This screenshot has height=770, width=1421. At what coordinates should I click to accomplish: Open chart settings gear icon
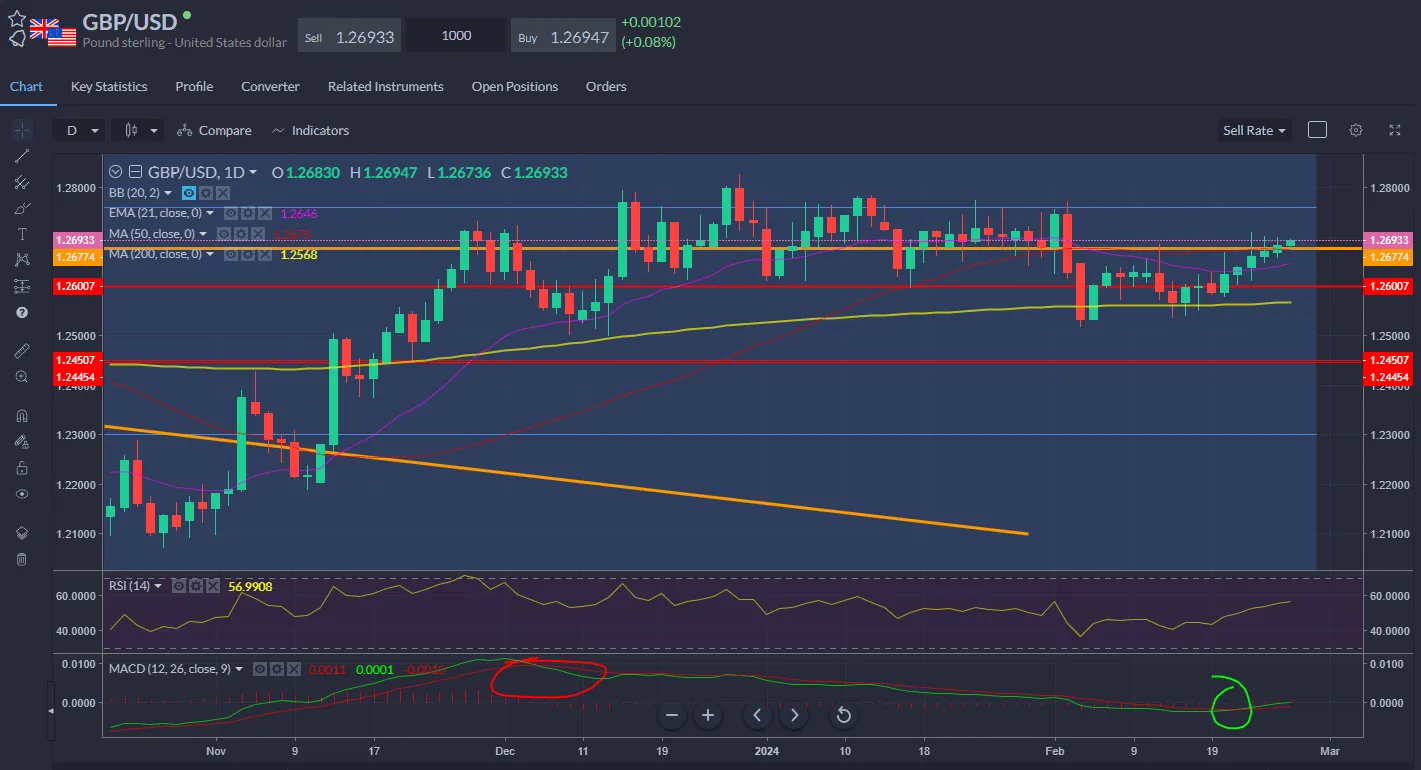click(1356, 130)
